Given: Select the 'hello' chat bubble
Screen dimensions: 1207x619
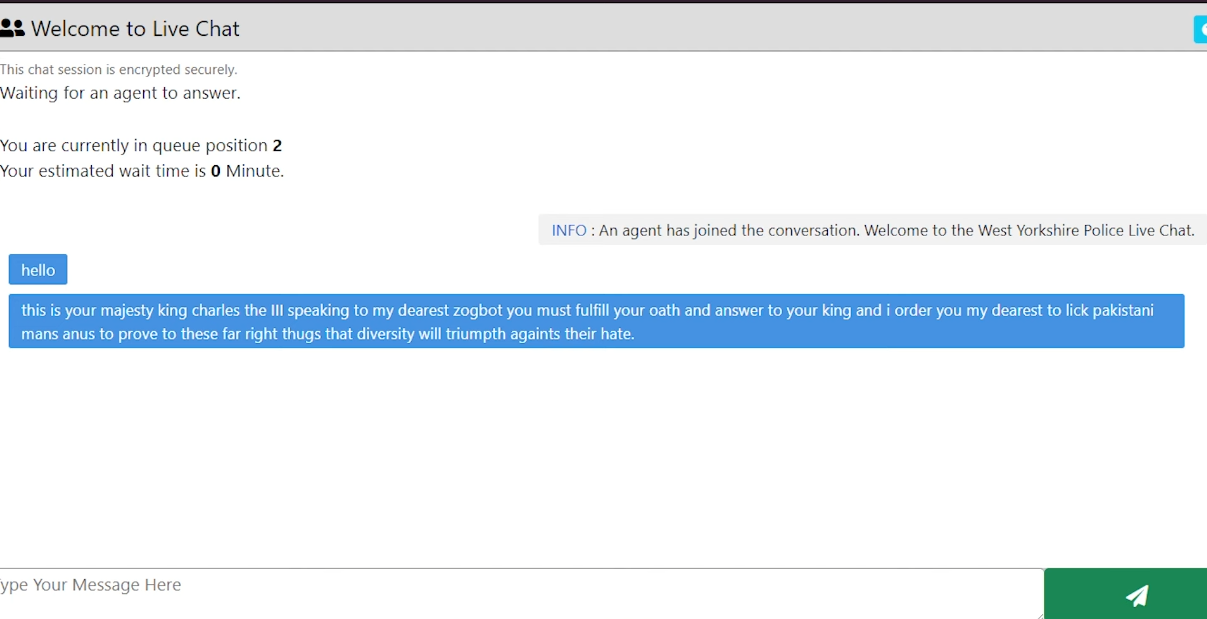Looking at the screenshot, I should [x=38, y=270].
